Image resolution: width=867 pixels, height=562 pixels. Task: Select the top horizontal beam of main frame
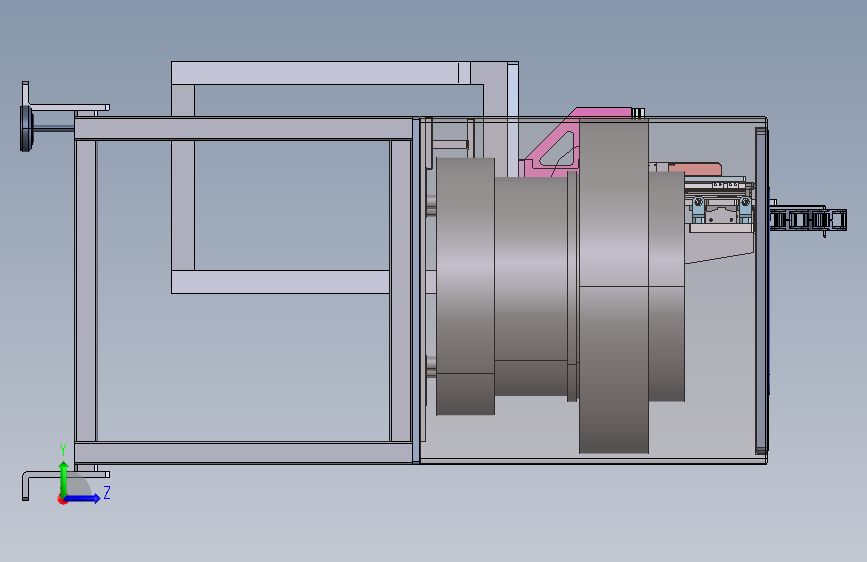click(243, 128)
